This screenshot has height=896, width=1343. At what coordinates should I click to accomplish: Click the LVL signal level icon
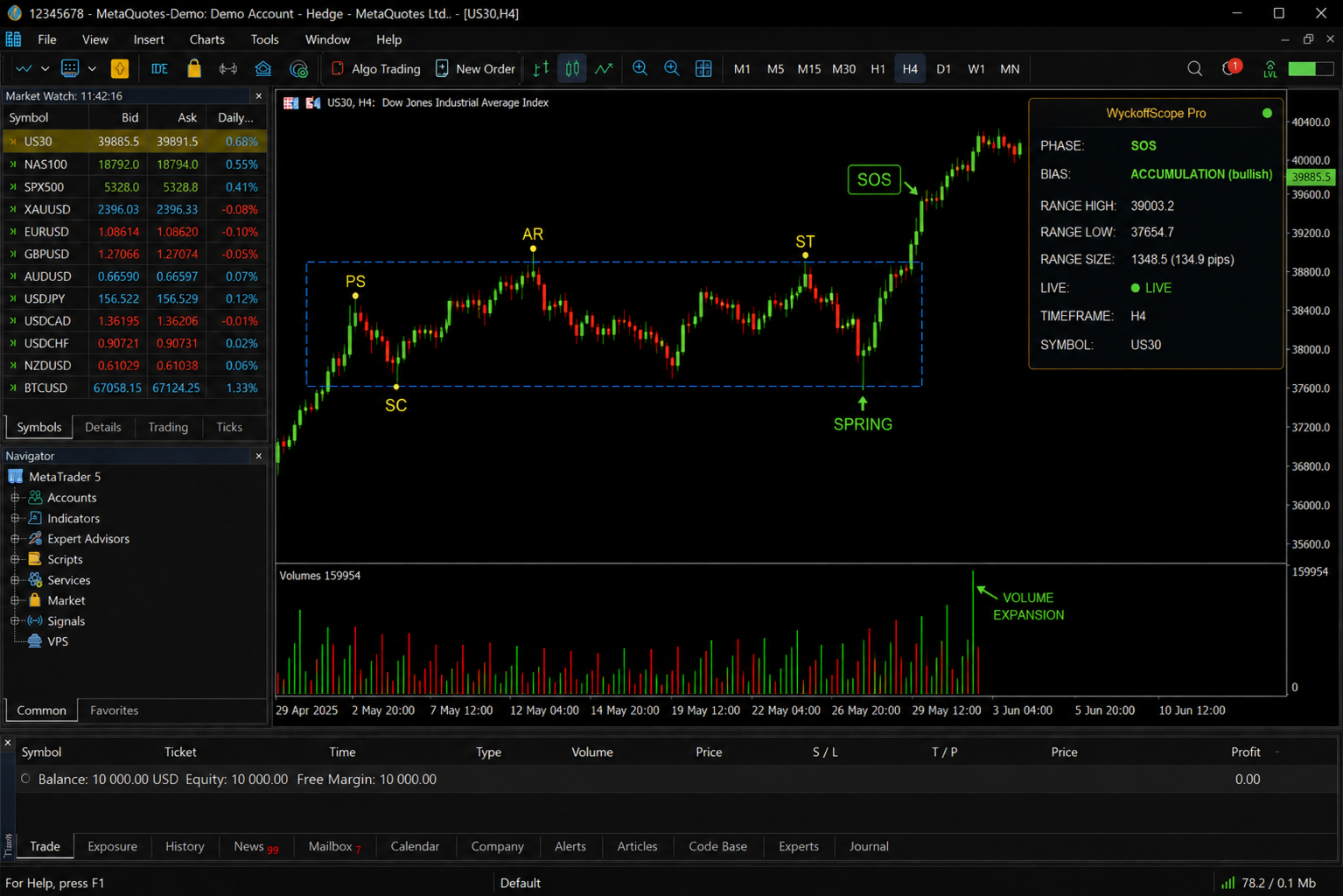[1270, 68]
